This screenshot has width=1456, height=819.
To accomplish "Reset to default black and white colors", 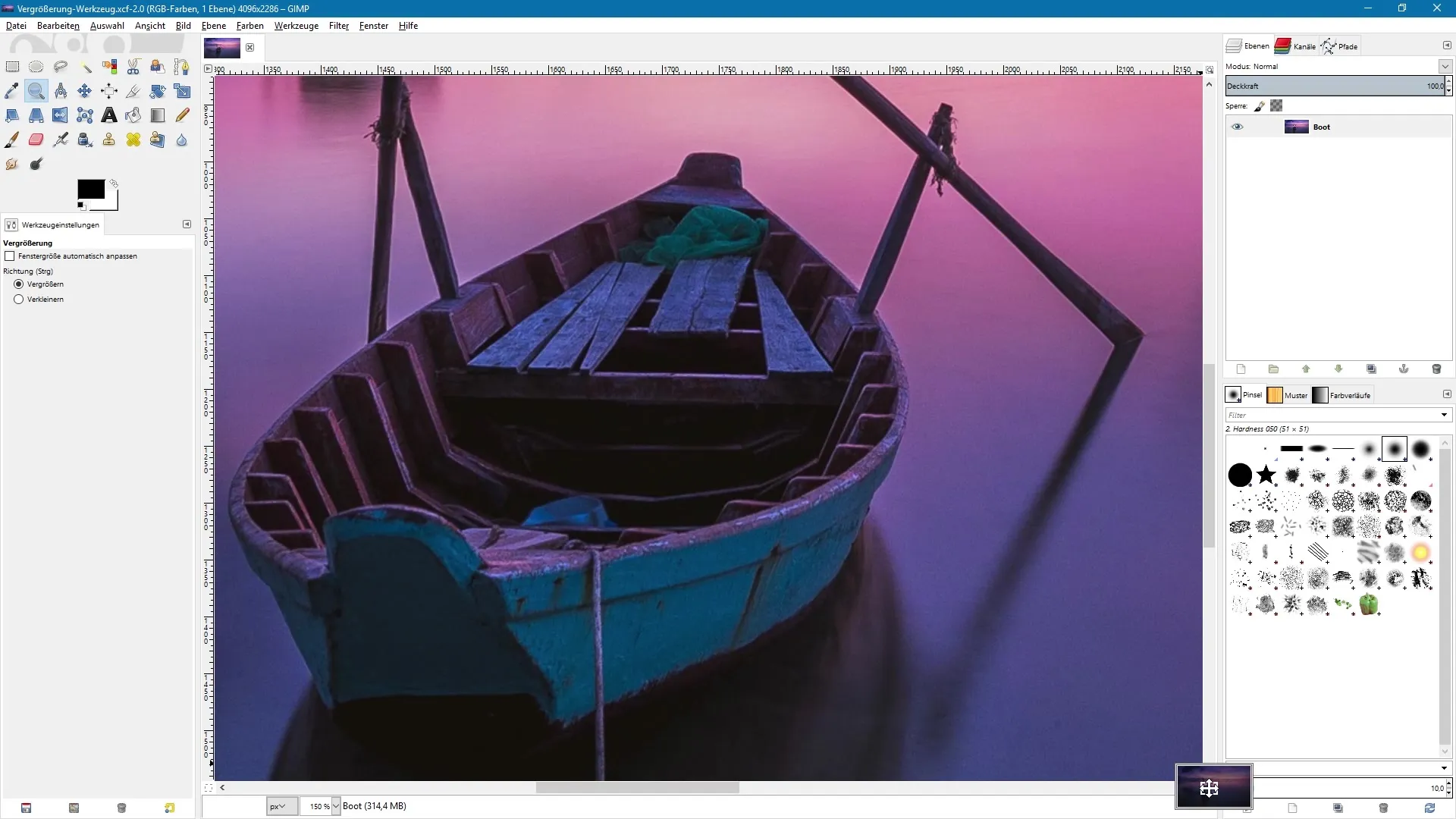I will pos(81,206).
